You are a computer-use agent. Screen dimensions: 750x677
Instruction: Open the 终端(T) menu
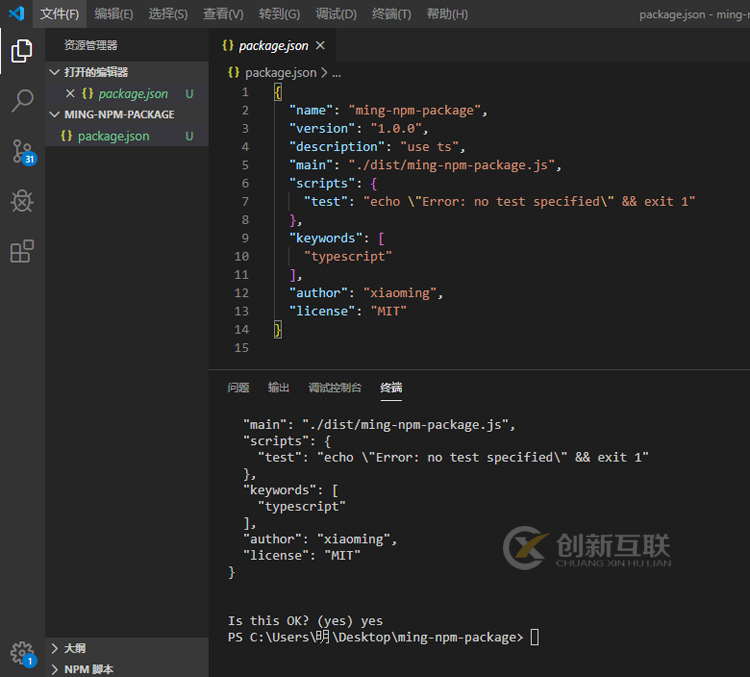pyautogui.click(x=391, y=14)
